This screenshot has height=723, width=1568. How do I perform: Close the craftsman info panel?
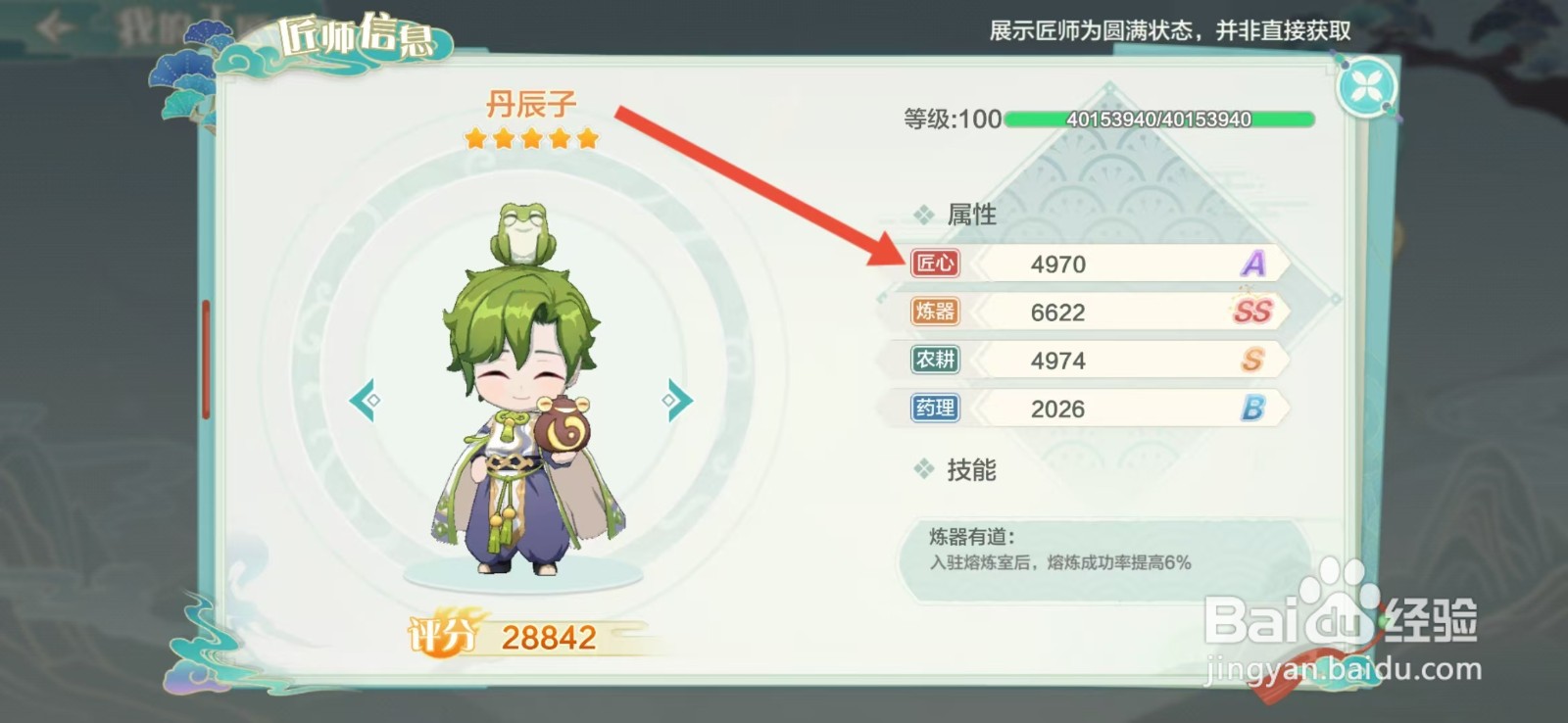click(1366, 87)
